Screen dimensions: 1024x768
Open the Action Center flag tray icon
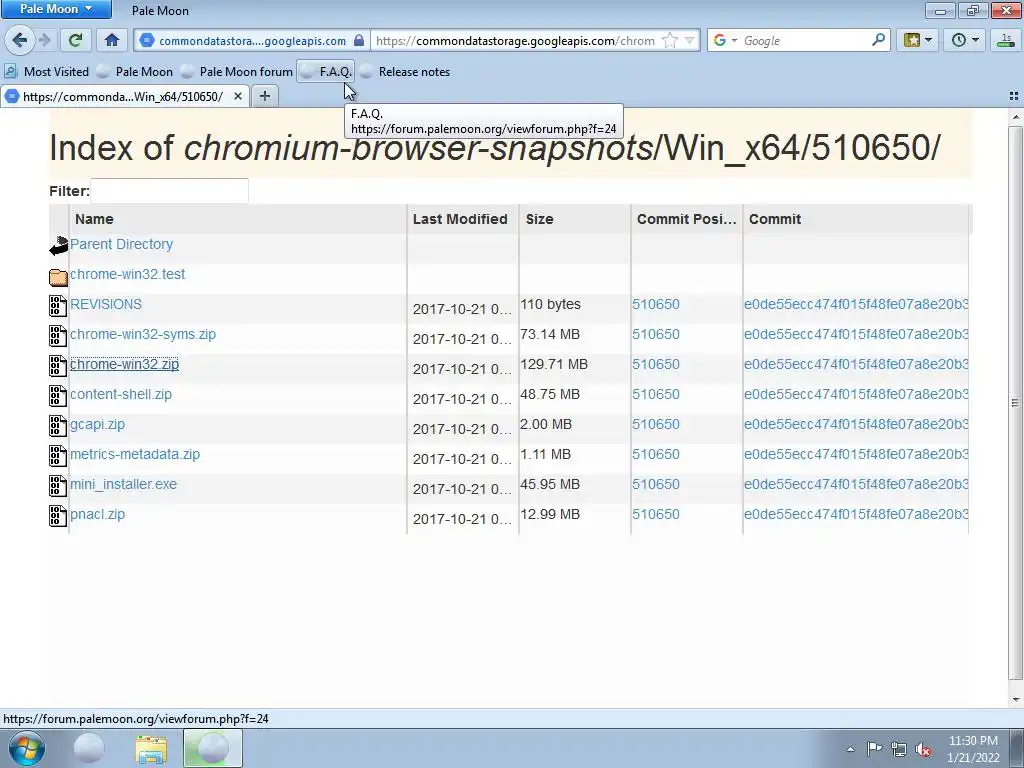pyautogui.click(x=874, y=749)
